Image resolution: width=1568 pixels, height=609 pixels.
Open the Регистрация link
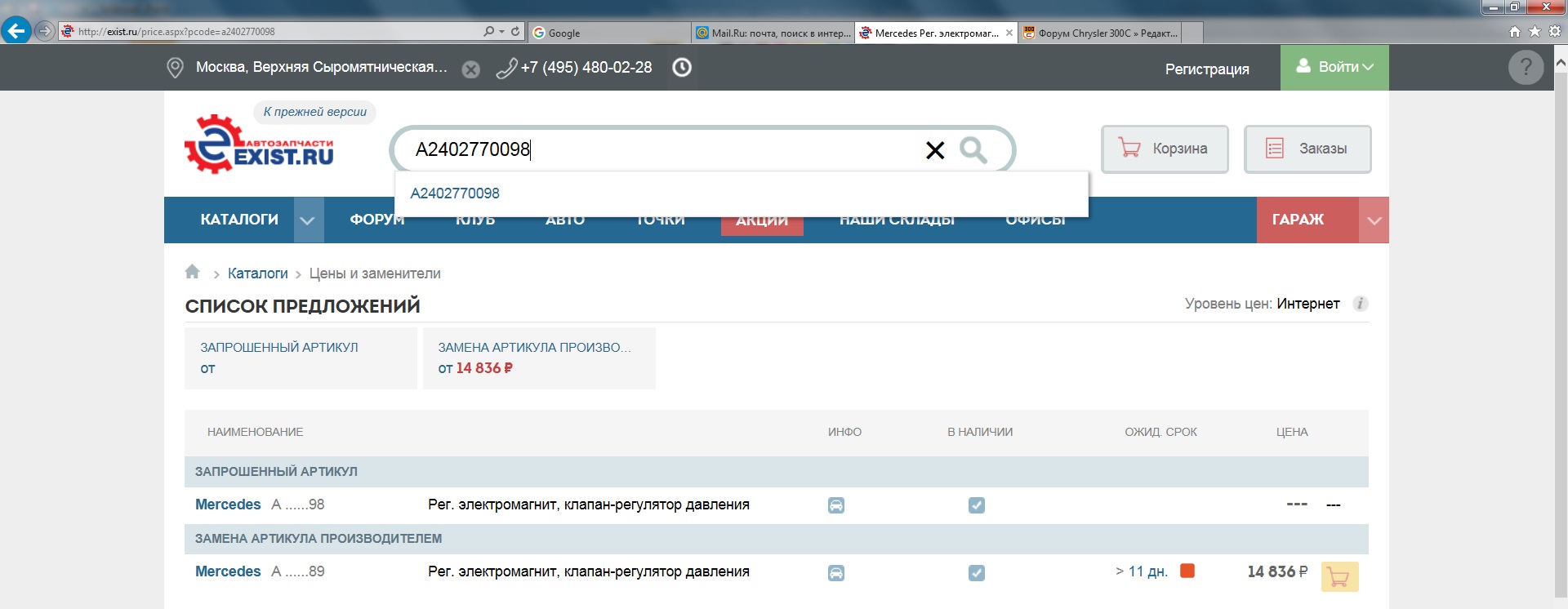[1207, 69]
